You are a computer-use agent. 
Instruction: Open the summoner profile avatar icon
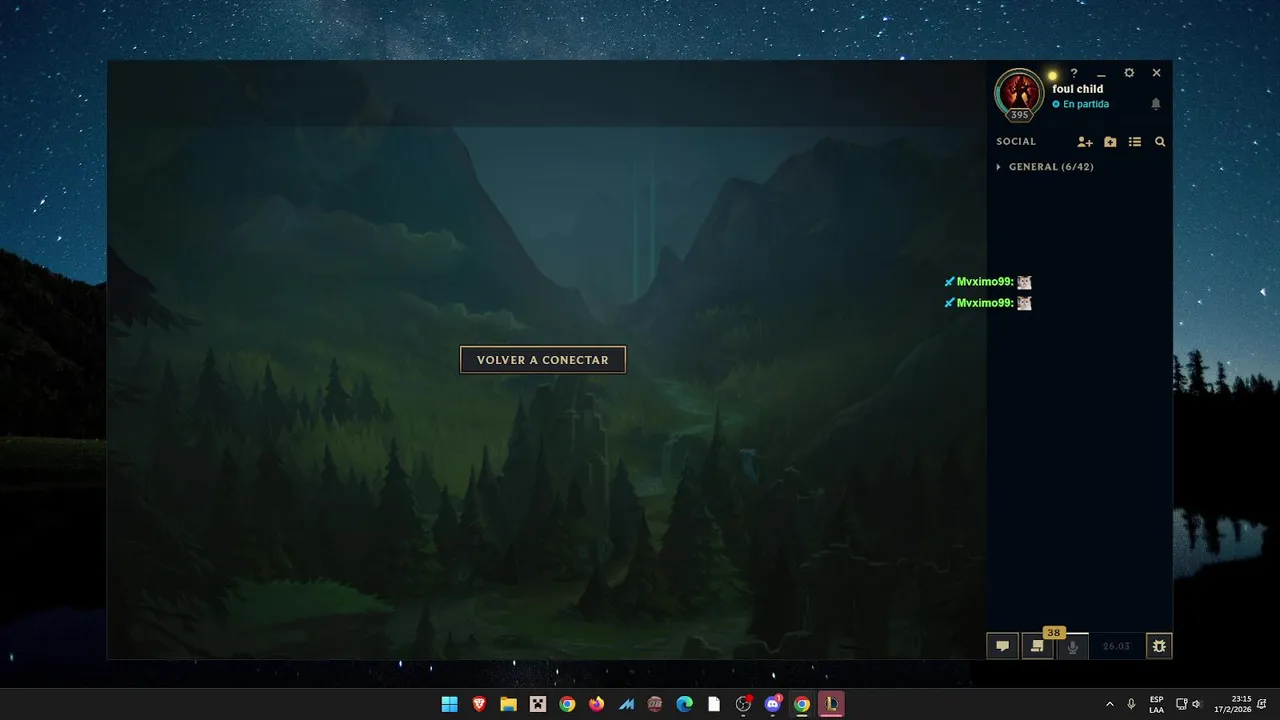coord(1019,94)
